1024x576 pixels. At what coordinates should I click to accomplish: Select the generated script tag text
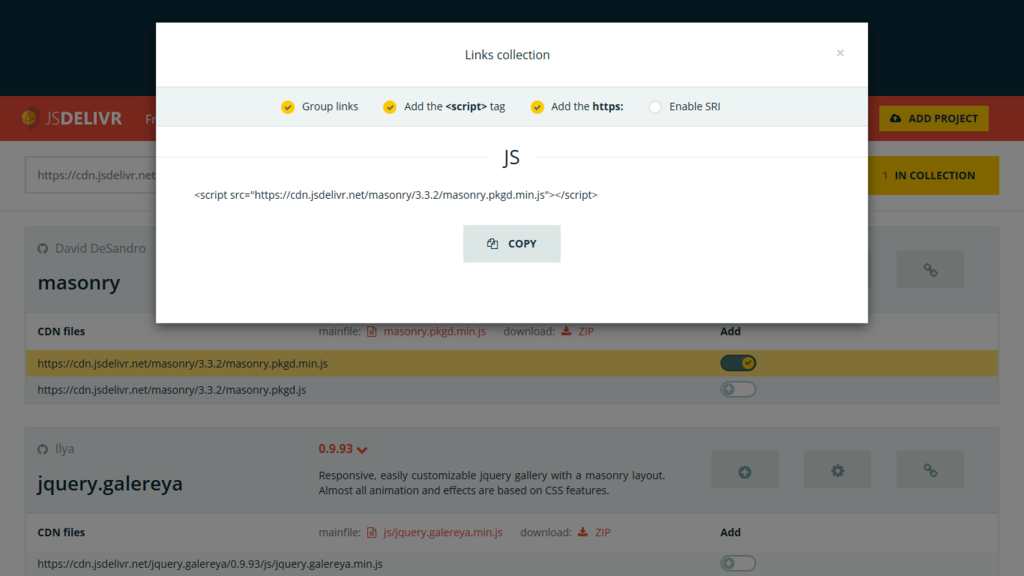point(396,195)
